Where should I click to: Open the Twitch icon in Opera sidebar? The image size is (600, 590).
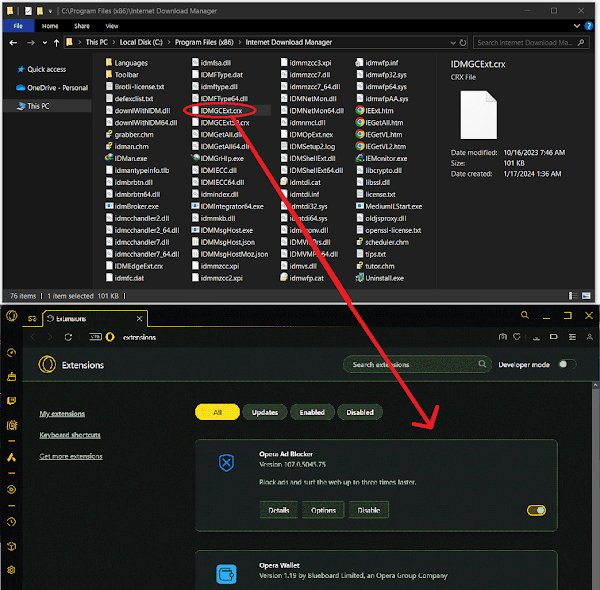pos(11,401)
